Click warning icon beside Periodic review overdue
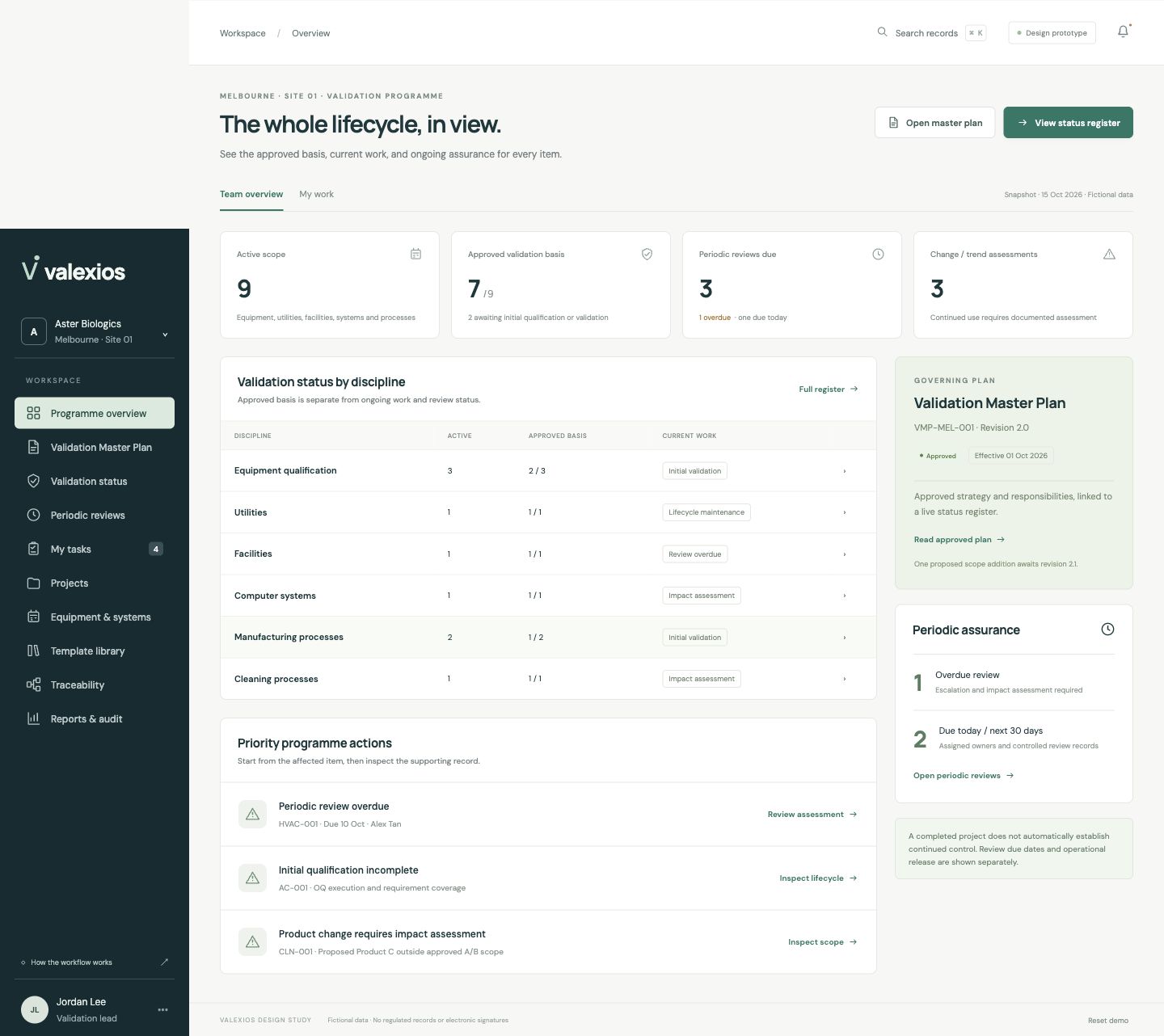The image size is (1164, 1036). click(x=252, y=814)
